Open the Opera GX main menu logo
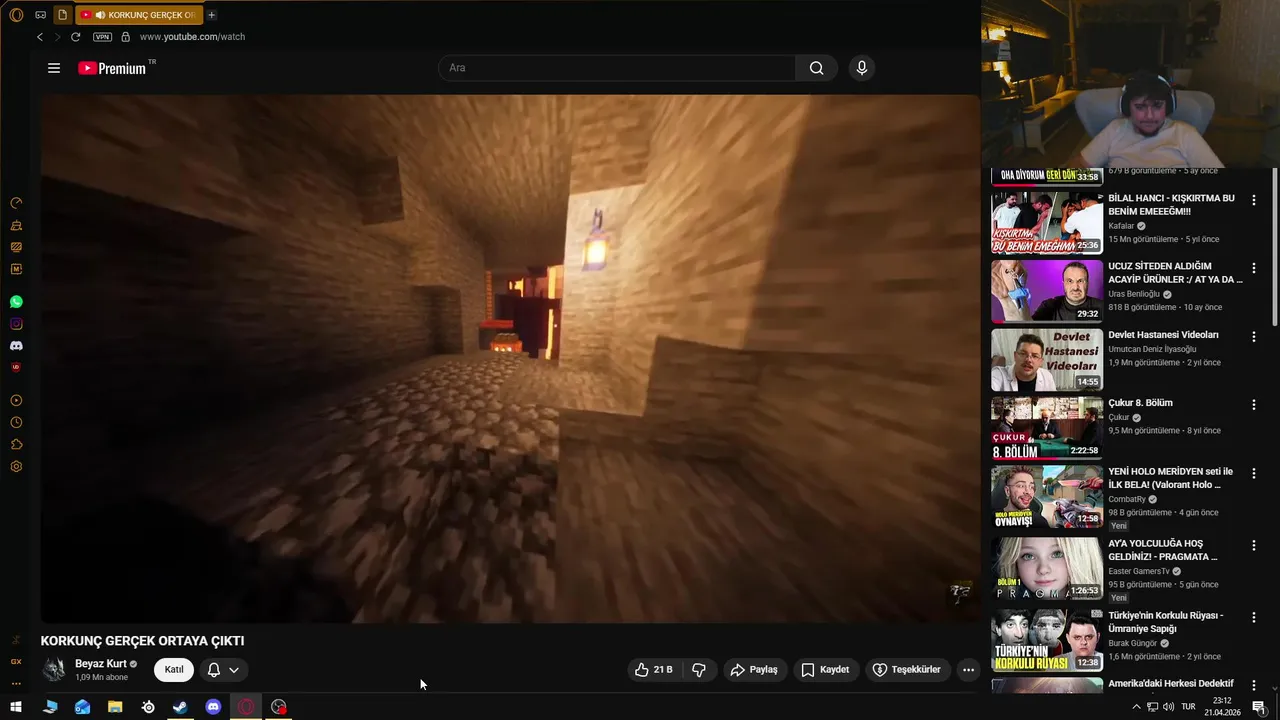The height and width of the screenshot is (720, 1280). pyautogui.click(x=16, y=15)
